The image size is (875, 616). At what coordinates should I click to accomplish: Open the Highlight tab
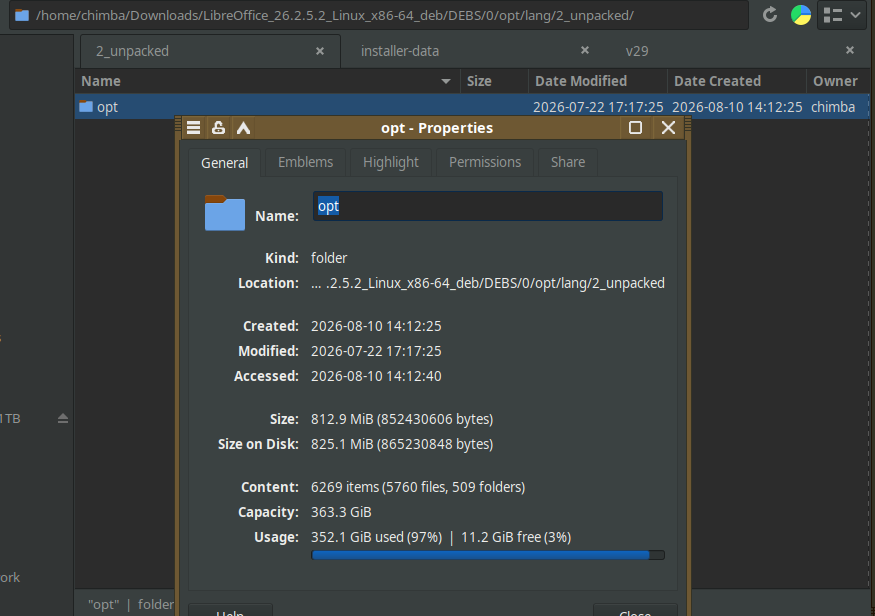391,162
